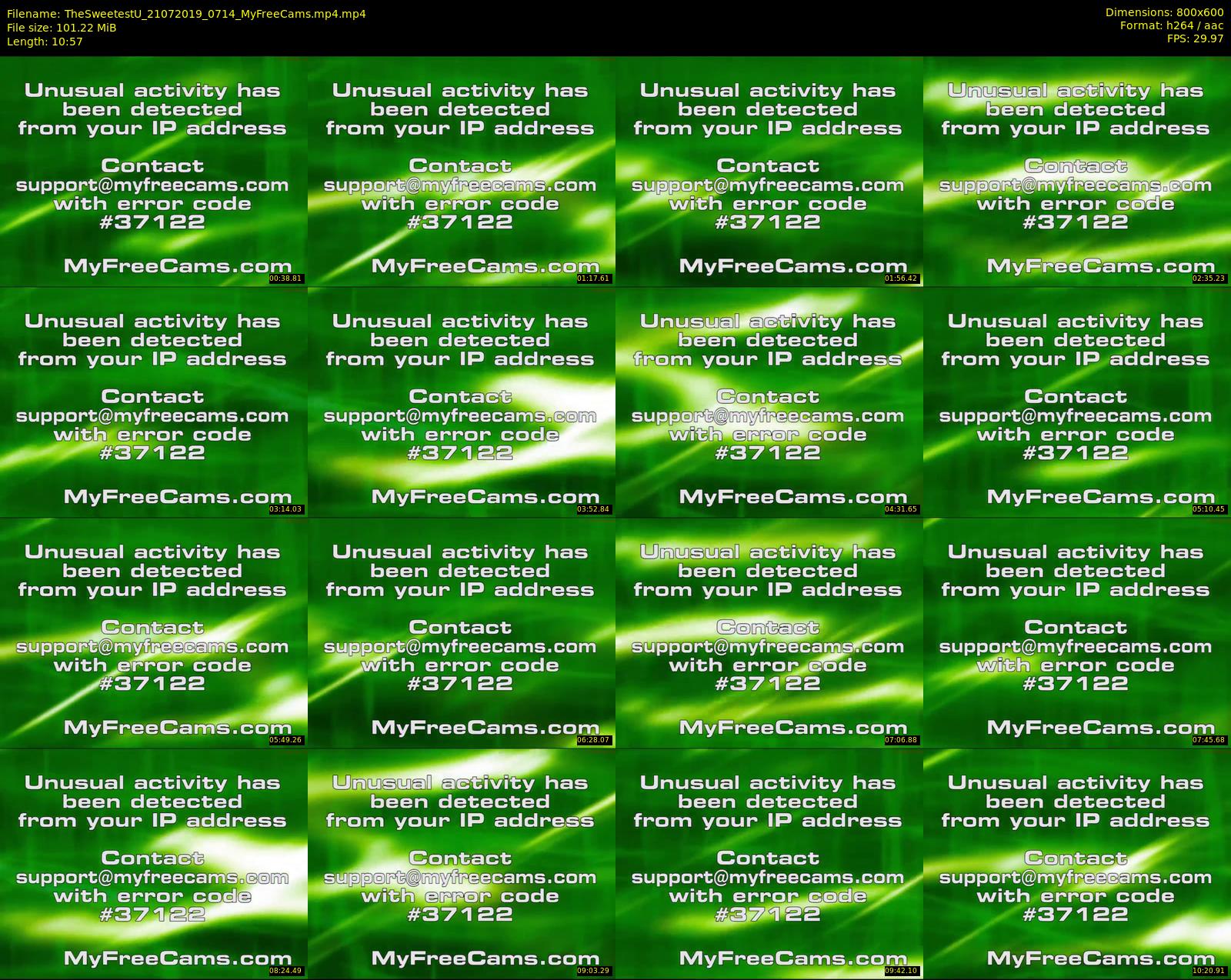This screenshot has height=980, width=1231.
Task: Click the small 09:03.29 timestamp label
Action: pos(594,971)
